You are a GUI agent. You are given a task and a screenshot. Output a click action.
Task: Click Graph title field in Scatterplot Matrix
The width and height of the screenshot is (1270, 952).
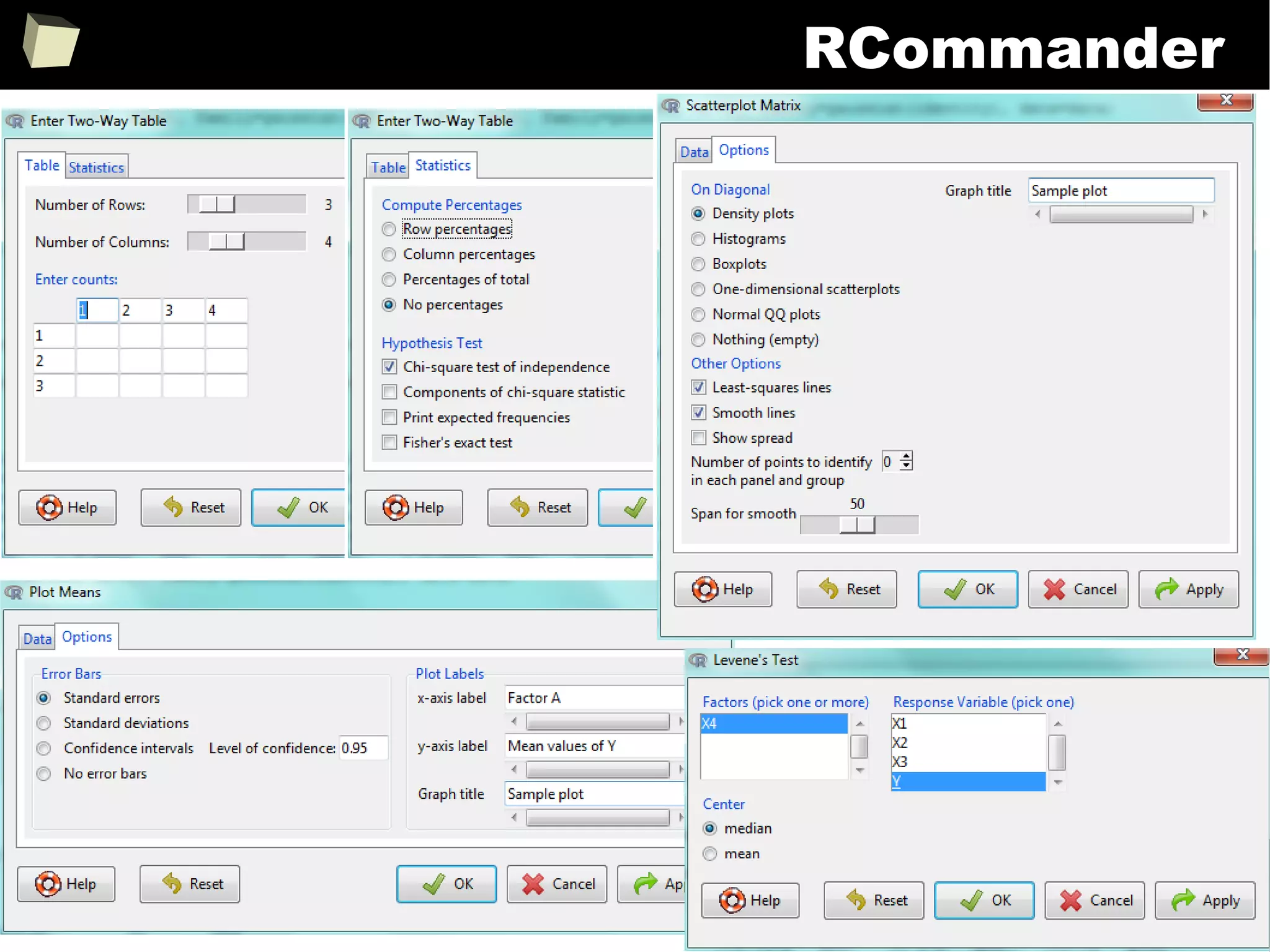[1121, 190]
